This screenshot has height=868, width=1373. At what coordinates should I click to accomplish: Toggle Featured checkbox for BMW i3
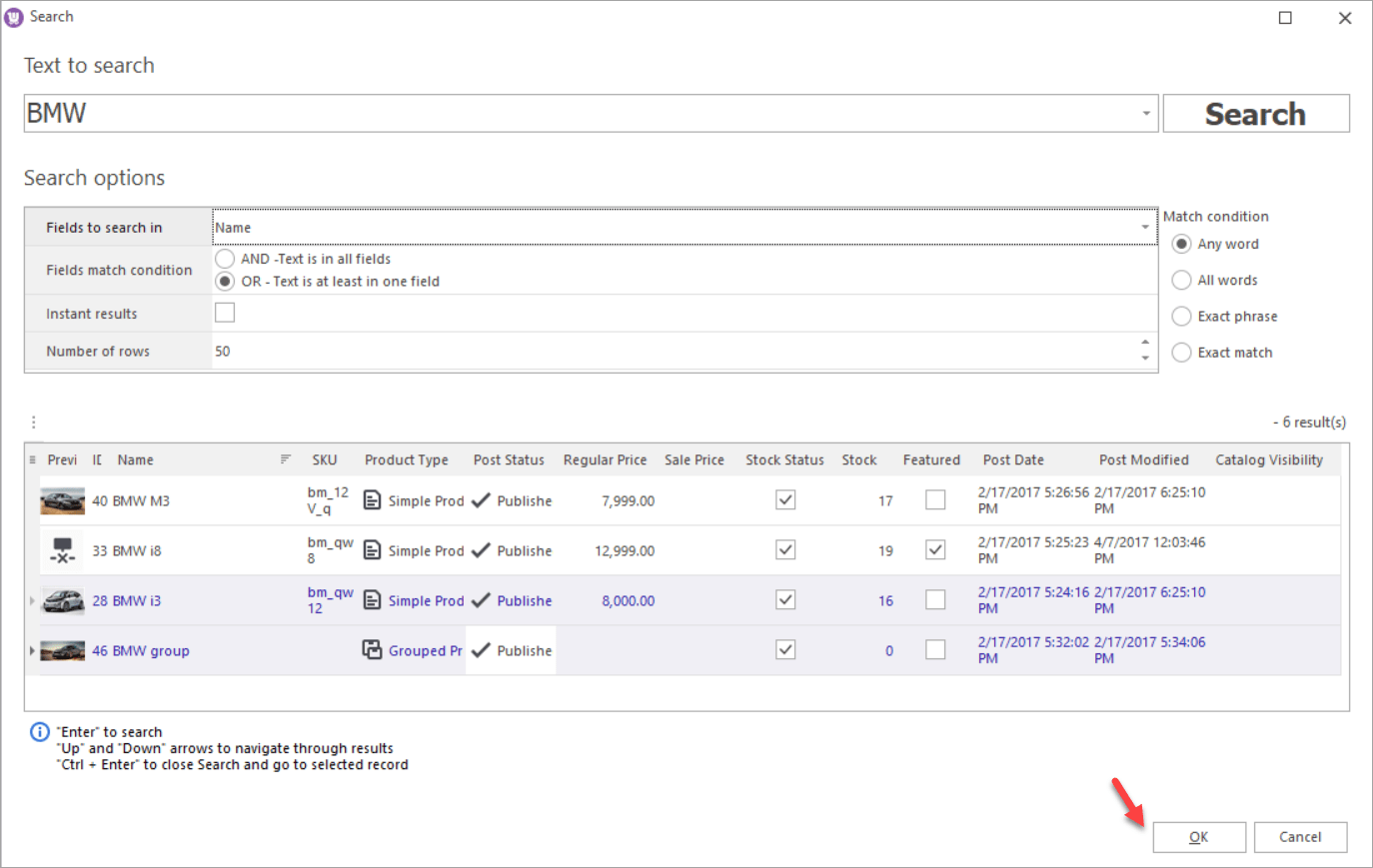[x=935, y=600]
